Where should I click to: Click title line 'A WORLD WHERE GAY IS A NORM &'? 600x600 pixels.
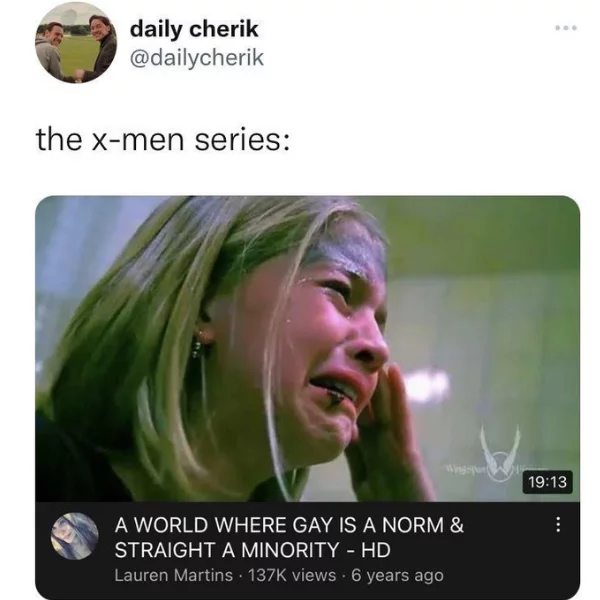click(289, 525)
